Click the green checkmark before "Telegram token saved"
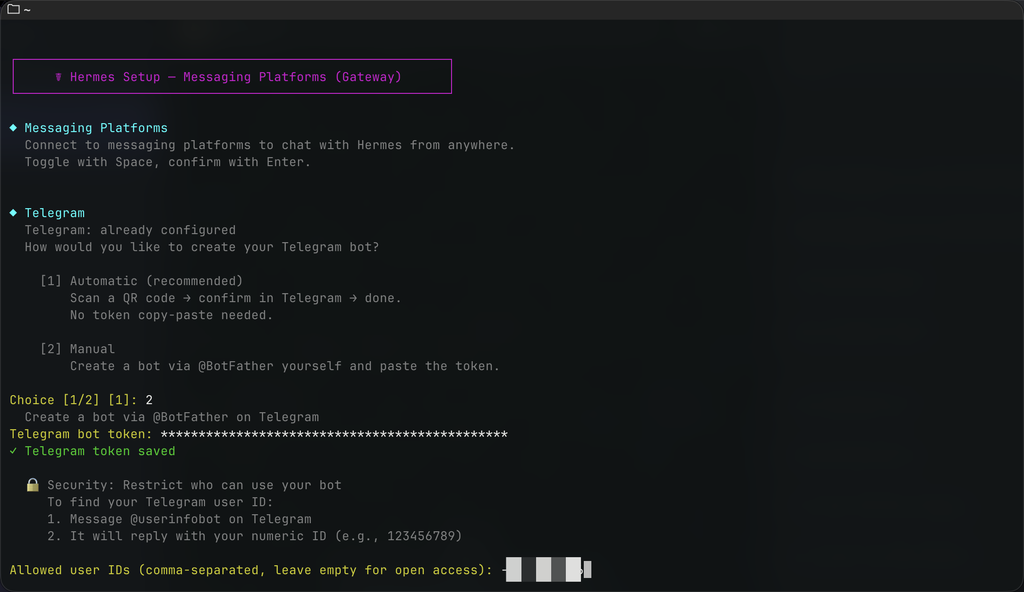This screenshot has width=1024, height=592. 13,451
